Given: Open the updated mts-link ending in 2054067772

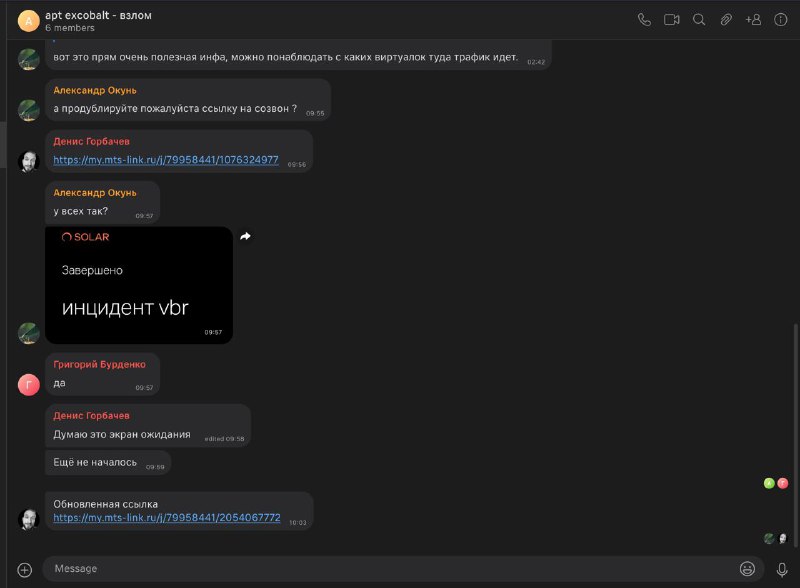Looking at the screenshot, I should coord(167,518).
